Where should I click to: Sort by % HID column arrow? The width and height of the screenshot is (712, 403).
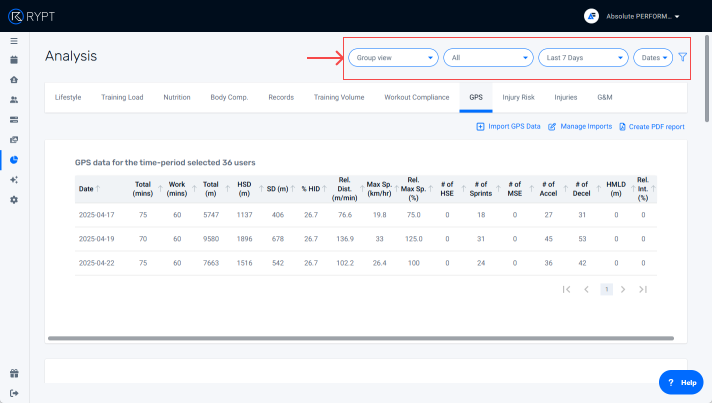coord(325,189)
